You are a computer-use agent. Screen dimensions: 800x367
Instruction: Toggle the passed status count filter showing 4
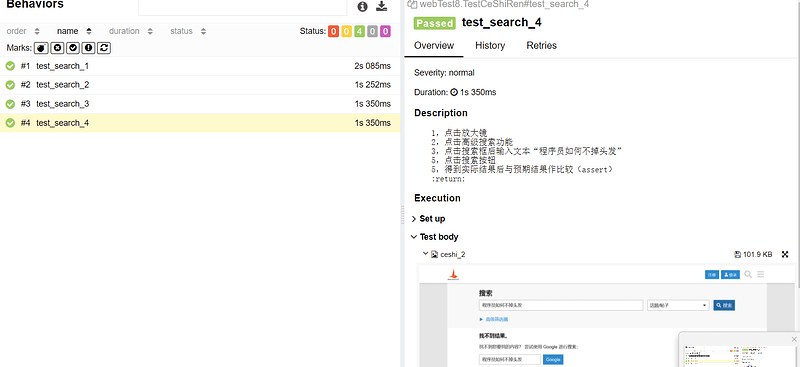pyautogui.click(x=359, y=31)
